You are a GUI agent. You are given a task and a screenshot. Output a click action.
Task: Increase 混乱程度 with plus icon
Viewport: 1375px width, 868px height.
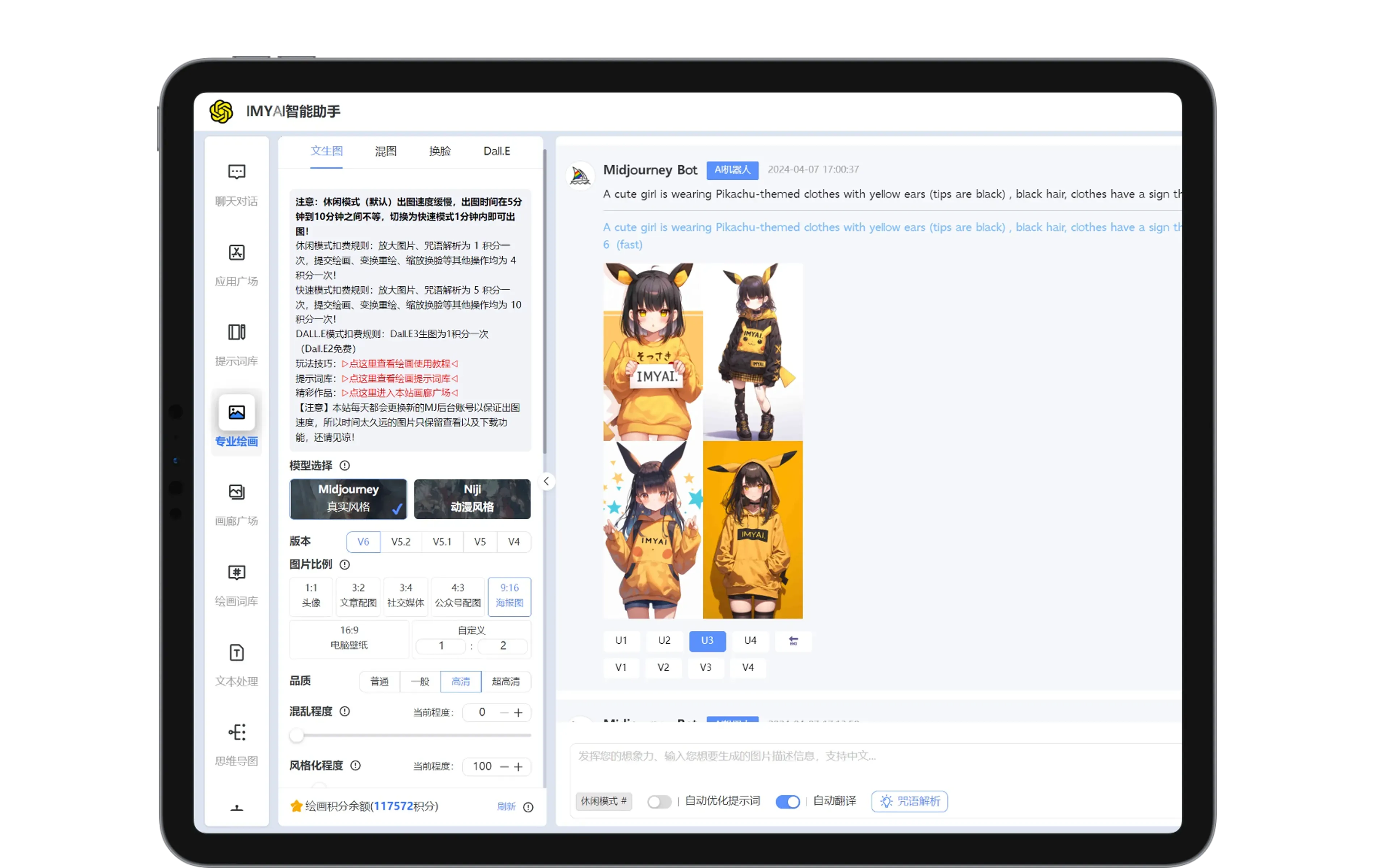(518, 713)
